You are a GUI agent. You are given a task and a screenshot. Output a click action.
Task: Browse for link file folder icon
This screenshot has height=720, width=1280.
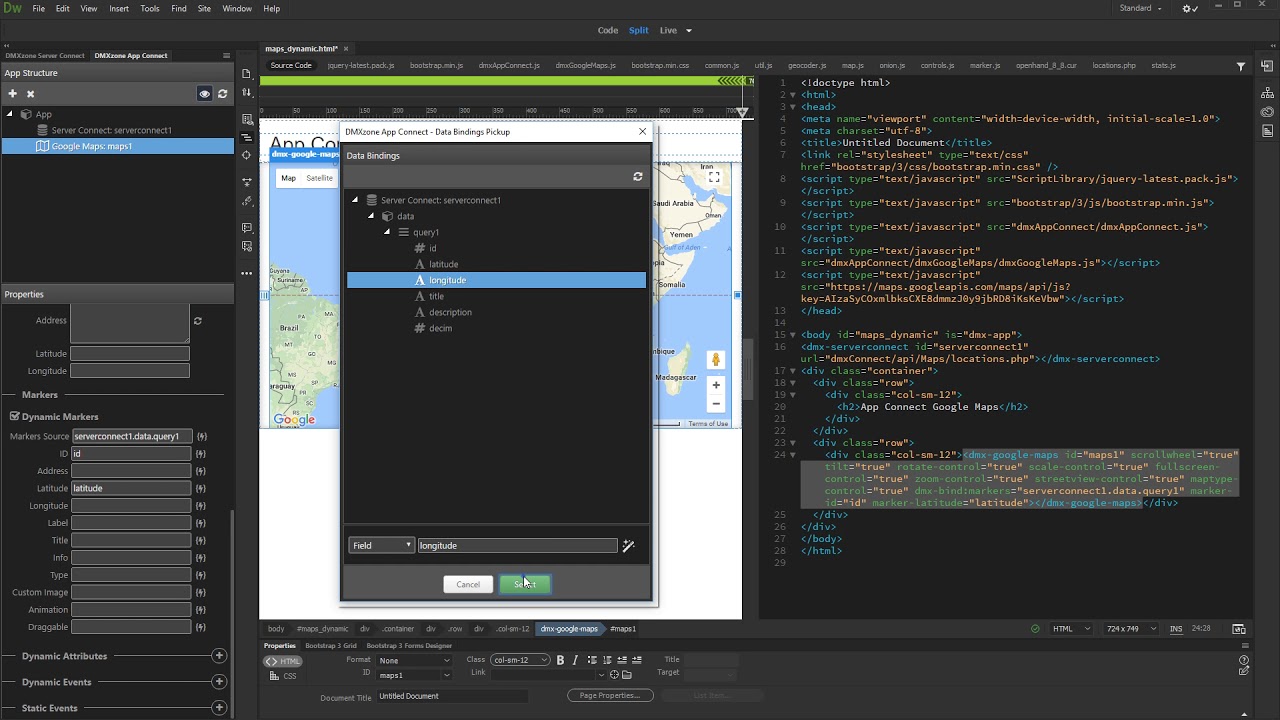click(627, 674)
